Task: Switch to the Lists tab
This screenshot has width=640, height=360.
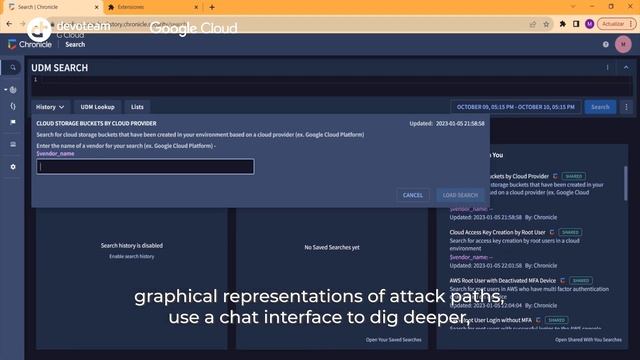Action: (137, 107)
